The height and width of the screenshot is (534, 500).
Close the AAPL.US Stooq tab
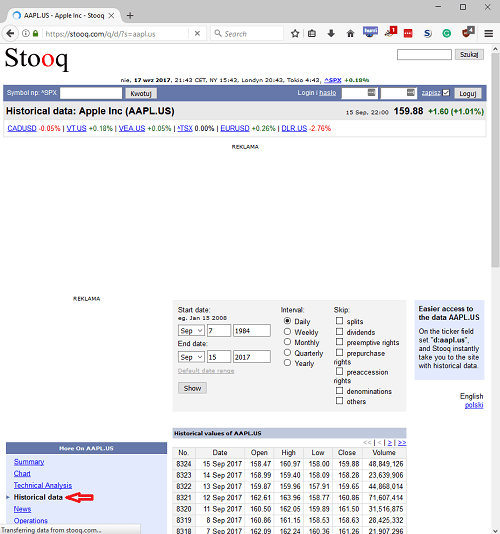(111, 16)
